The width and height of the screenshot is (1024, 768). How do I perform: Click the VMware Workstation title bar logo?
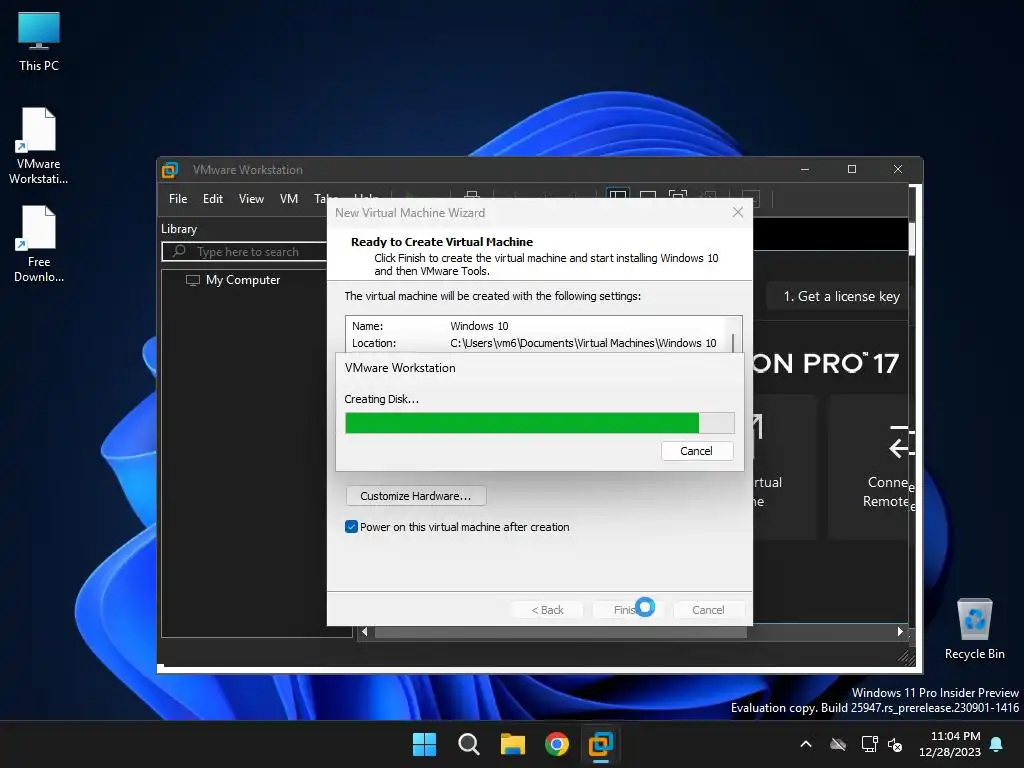tap(170, 170)
